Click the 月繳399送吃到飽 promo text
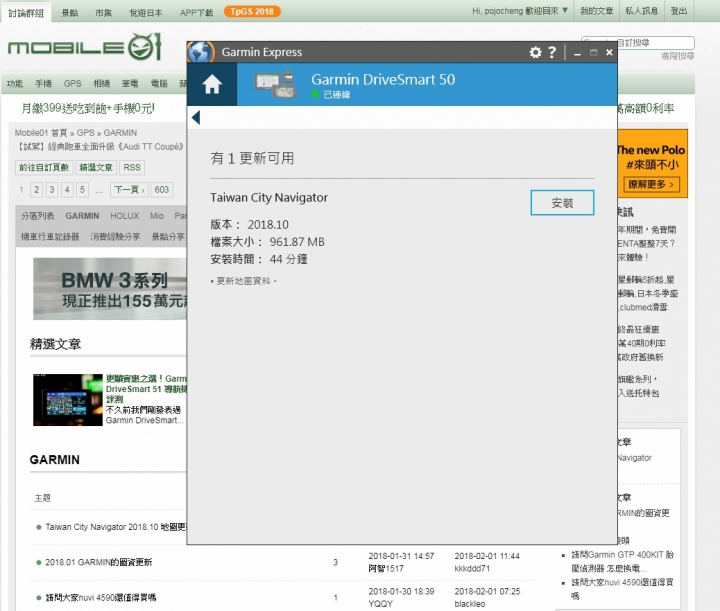 point(88,108)
